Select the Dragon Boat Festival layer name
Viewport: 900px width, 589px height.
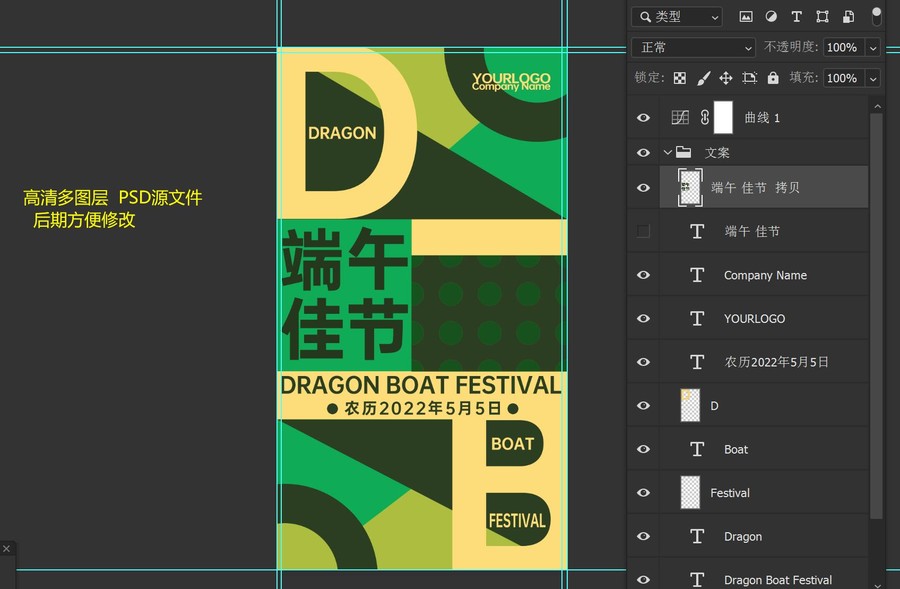778,580
